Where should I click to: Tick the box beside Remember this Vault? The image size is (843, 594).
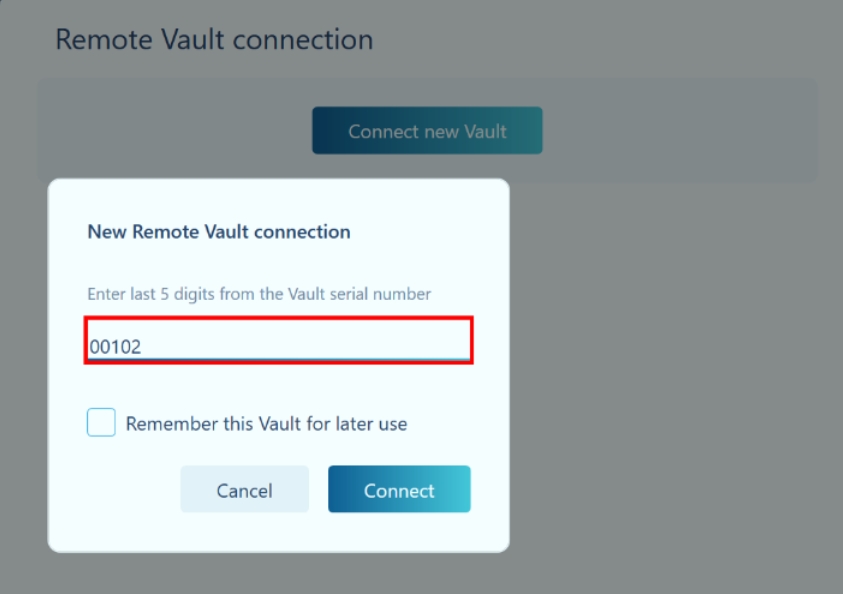tap(101, 422)
